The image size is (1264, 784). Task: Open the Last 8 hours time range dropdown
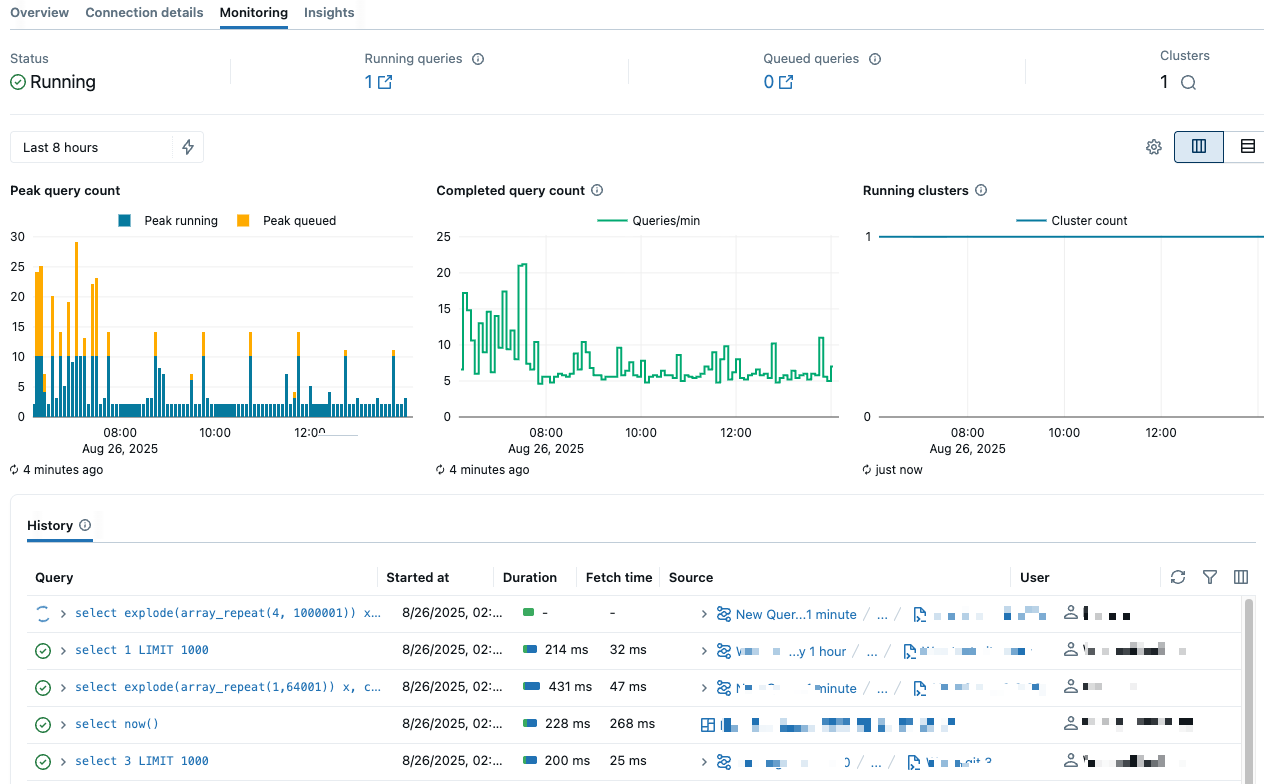click(x=92, y=147)
